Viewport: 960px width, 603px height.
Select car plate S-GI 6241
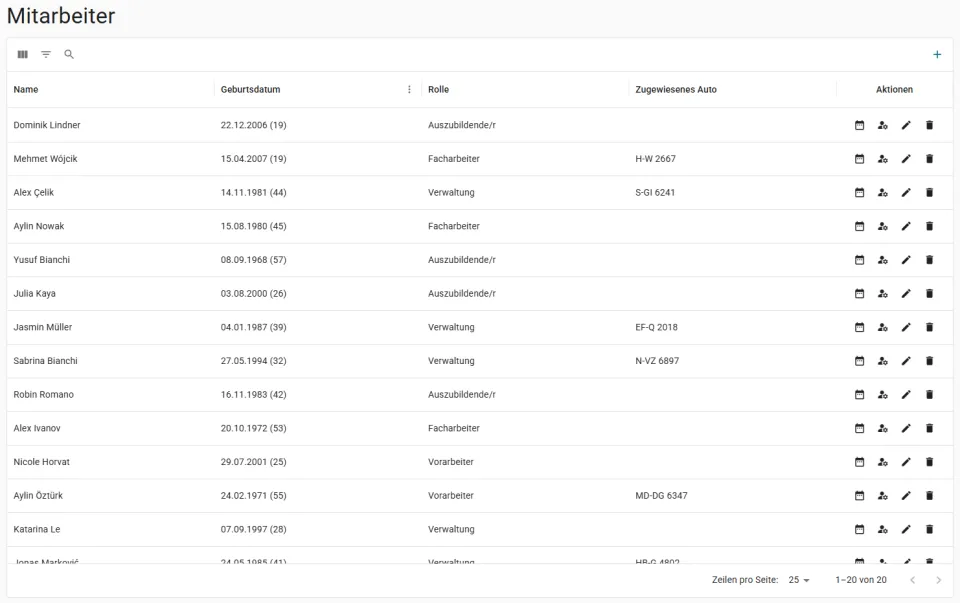point(655,192)
